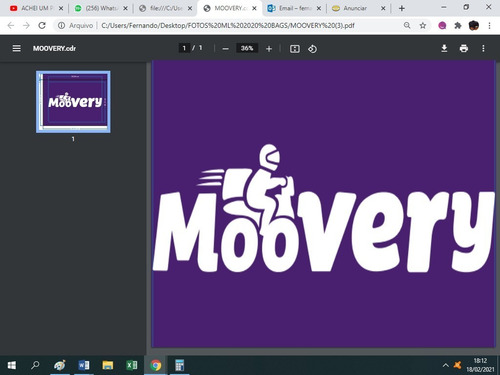
Task: Open Excel from the taskbar
Action: point(132,365)
